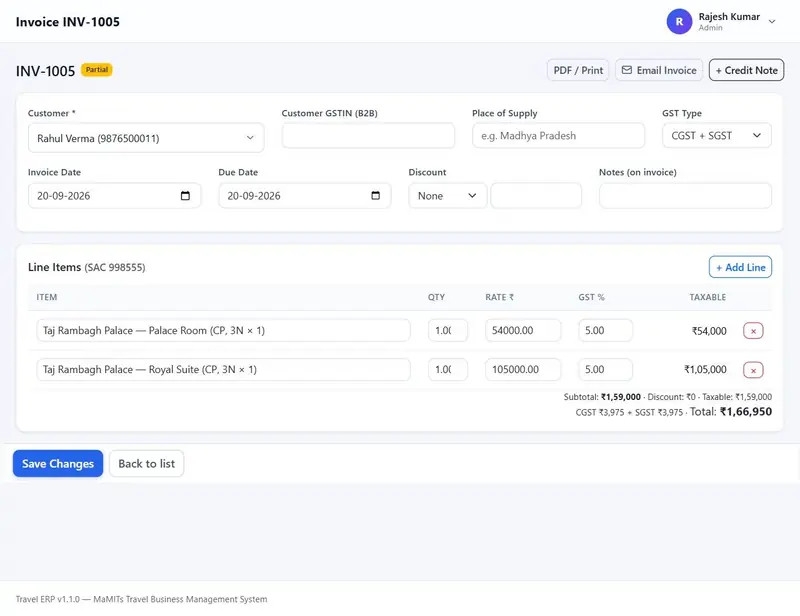The image size is (800, 616).
Task: Edit the Royal Suite item description
Action: tap(223, 369)
